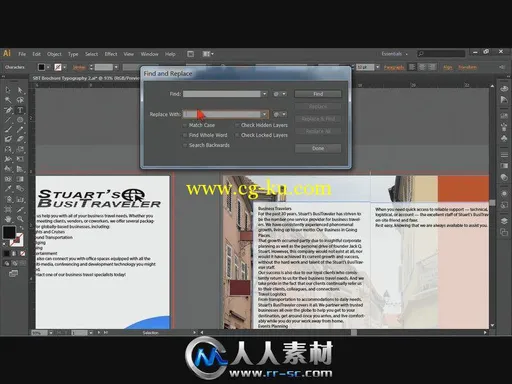Open the Paragraph panel link
This screenshot has height=384, width=512.
tap(394, 67)
